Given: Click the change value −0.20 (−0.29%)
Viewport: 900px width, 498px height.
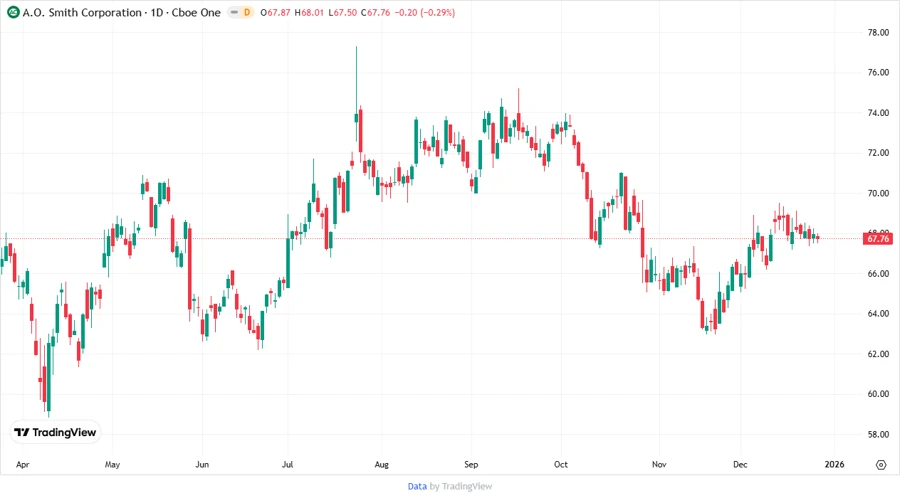Looking at the screenshot, I should pos(425,13).
